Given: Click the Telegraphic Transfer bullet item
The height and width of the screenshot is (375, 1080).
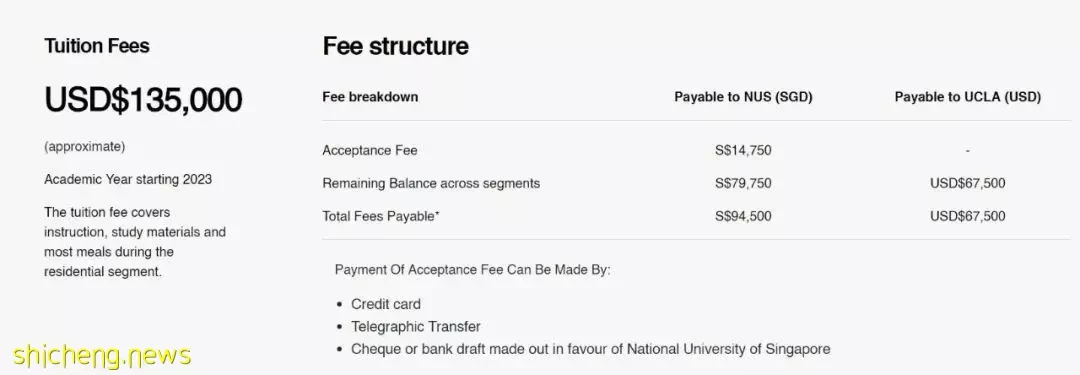Looking at the screenshot, I should pos(416,327).
